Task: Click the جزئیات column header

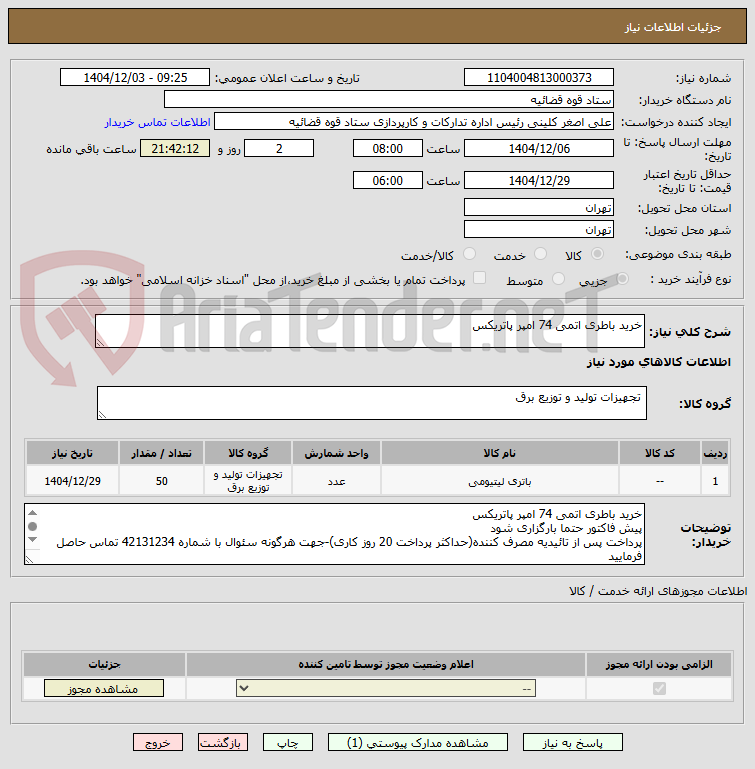Action: pyautogui.click(x=104, y=664)
